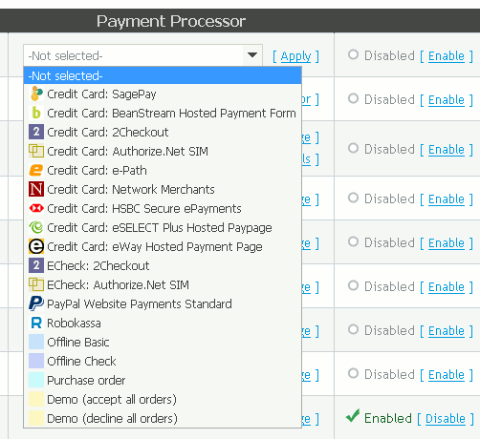Screen dimensions: 480x439
Task: Select the eWay Hosted Payment Page icon
Action: pos(36,246)
